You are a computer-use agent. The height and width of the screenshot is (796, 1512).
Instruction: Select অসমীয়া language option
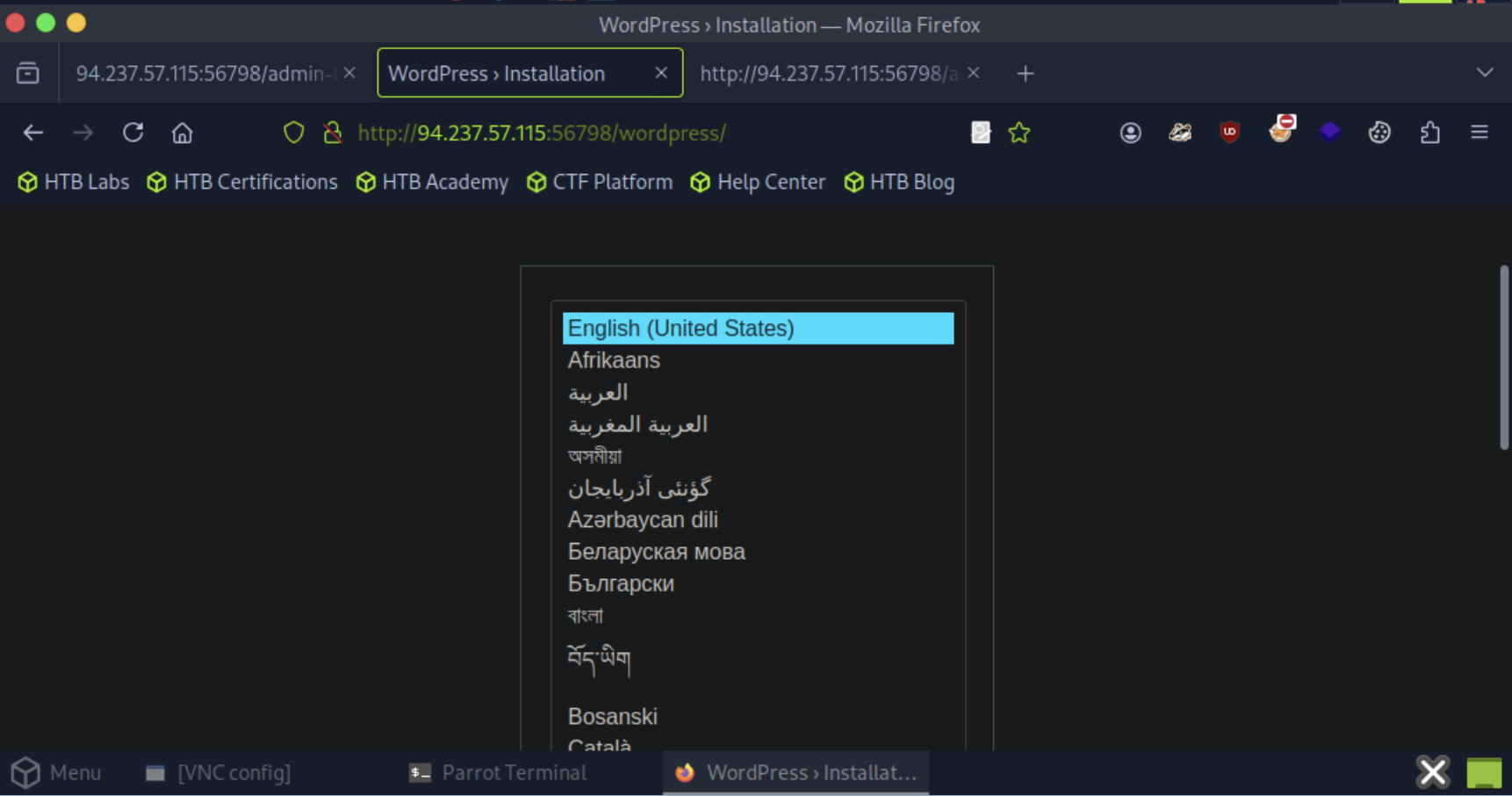[x=758, y=456]
